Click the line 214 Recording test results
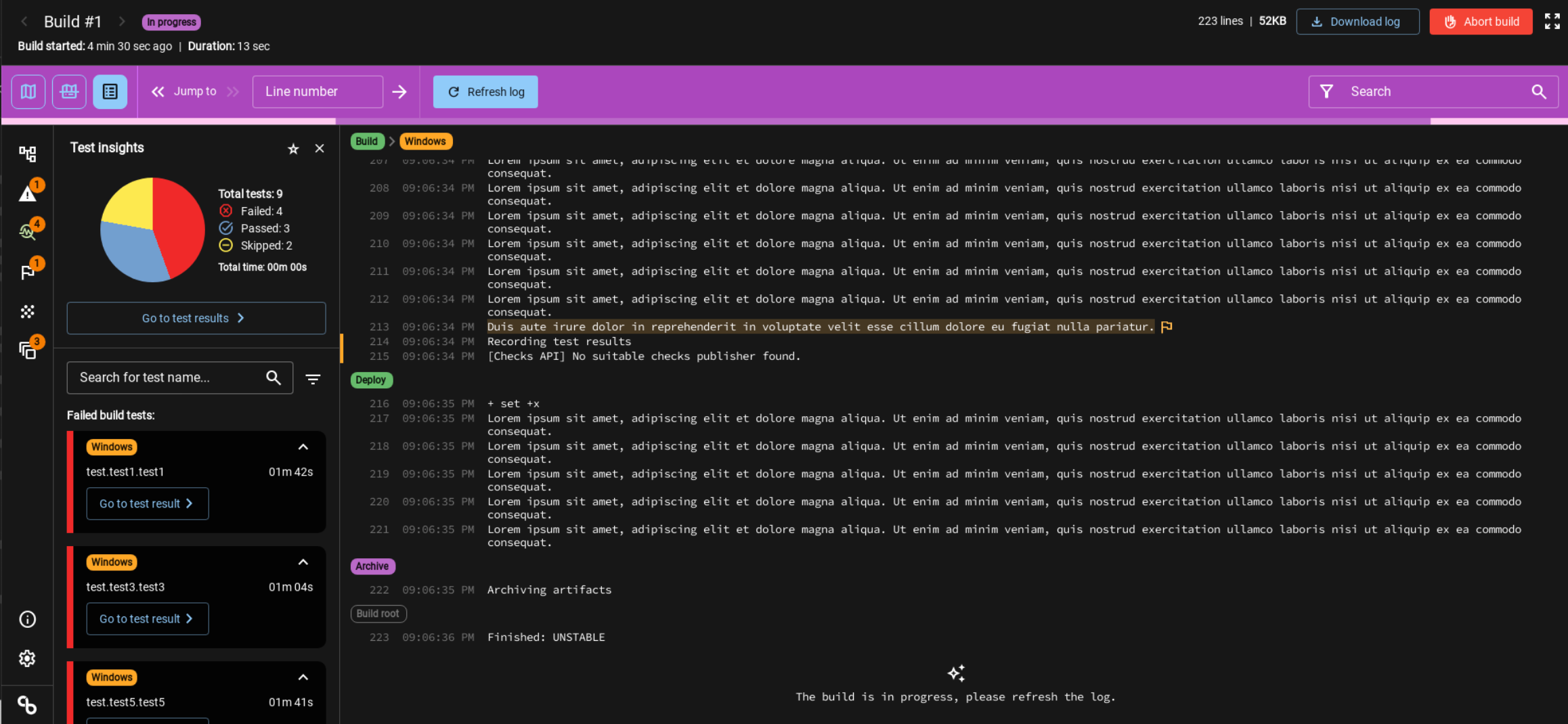1568x724 pixels. click(559, 342)
